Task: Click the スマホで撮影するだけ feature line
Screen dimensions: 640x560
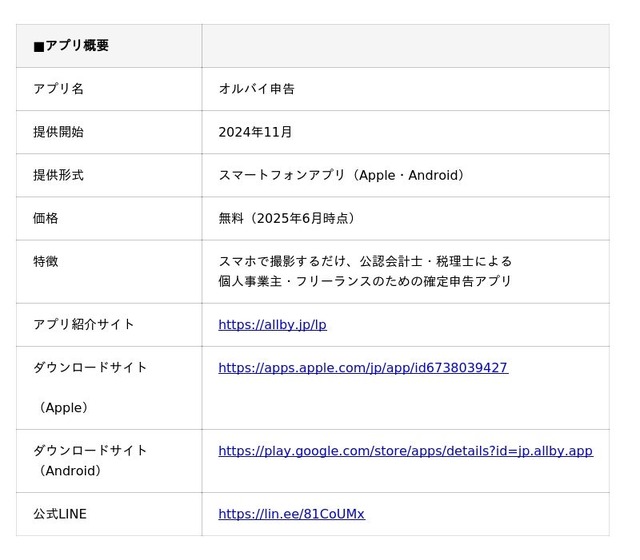Action: coord(365,261)
